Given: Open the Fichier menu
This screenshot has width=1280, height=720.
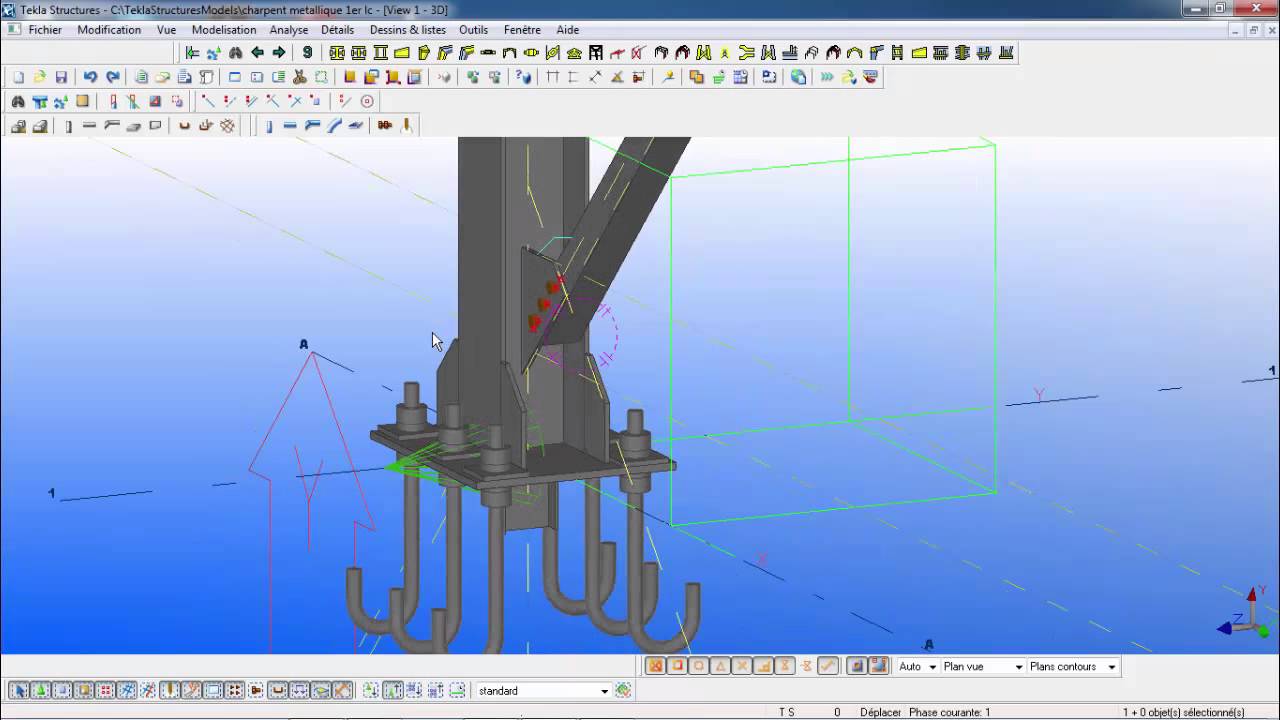Looking at the screenshot, I should tap(45, 30).
